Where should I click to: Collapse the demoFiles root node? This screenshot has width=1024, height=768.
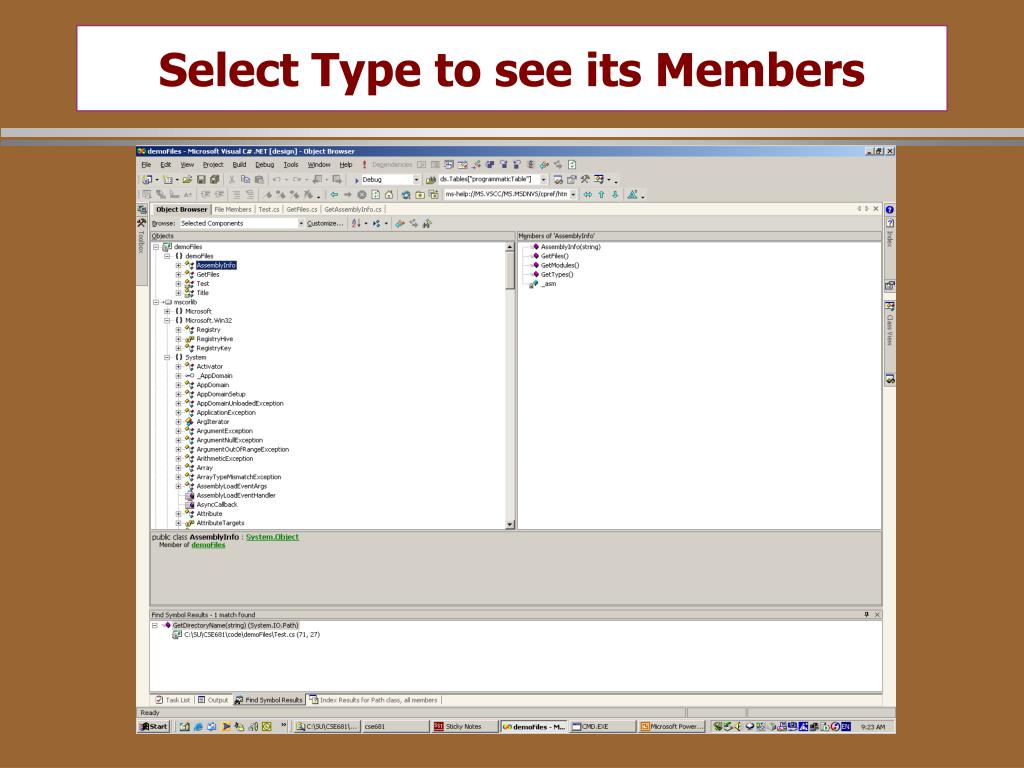pyautogui.click(x=156, y=248)
